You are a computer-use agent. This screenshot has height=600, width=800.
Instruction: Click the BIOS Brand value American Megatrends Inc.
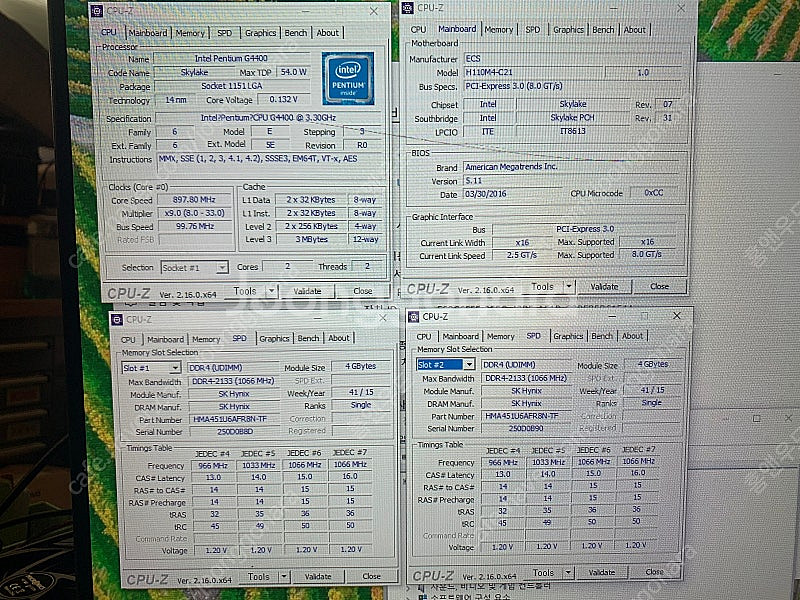click(571, 167)
